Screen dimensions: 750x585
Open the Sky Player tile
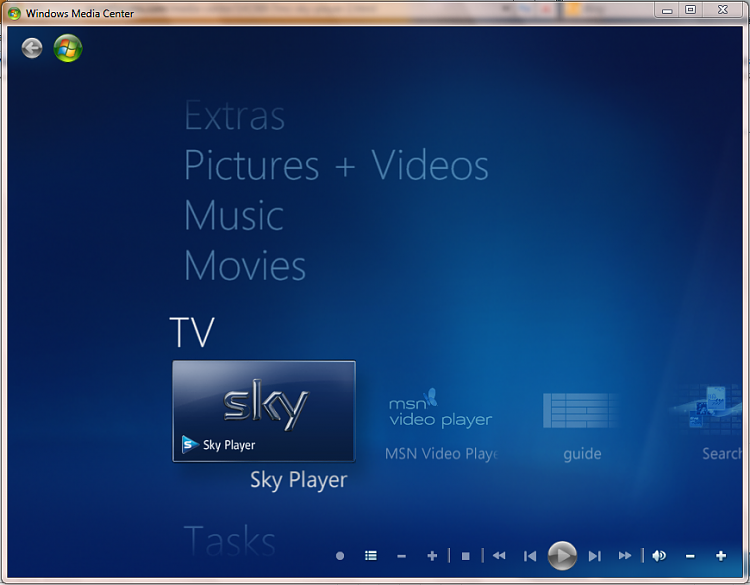(264, 411)
